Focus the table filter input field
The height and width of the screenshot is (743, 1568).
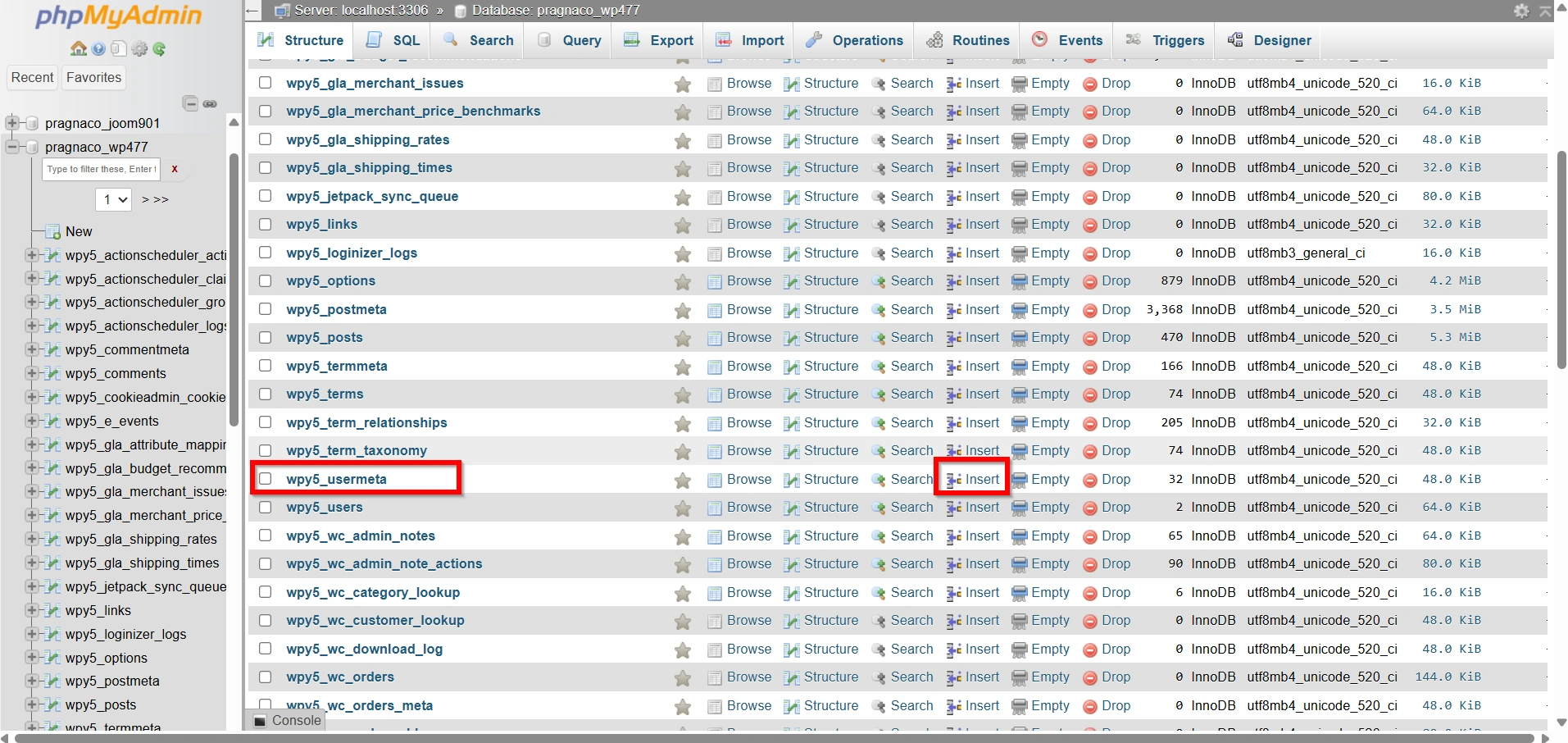102,169
